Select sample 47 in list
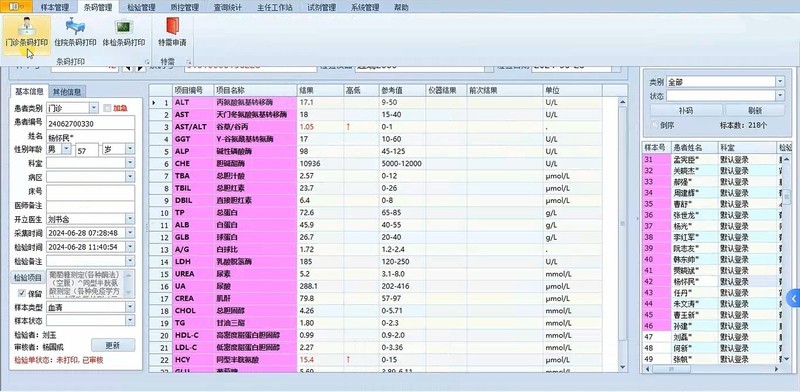 pos(712,336)
